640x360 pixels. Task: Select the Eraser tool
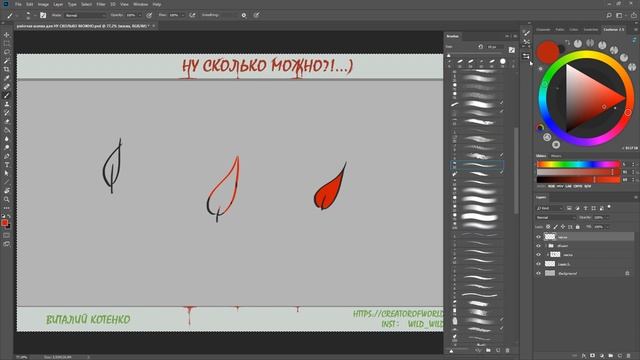click(7, 122)
